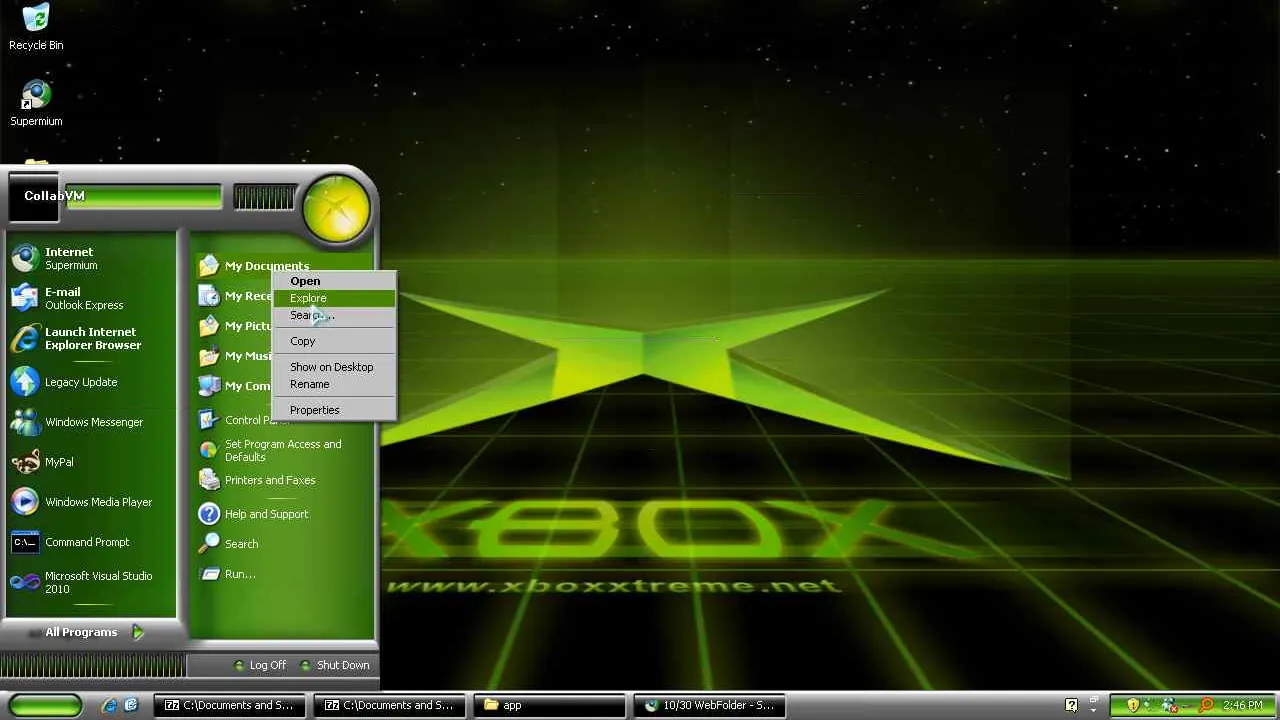Click the green Start button

(45, 705)
